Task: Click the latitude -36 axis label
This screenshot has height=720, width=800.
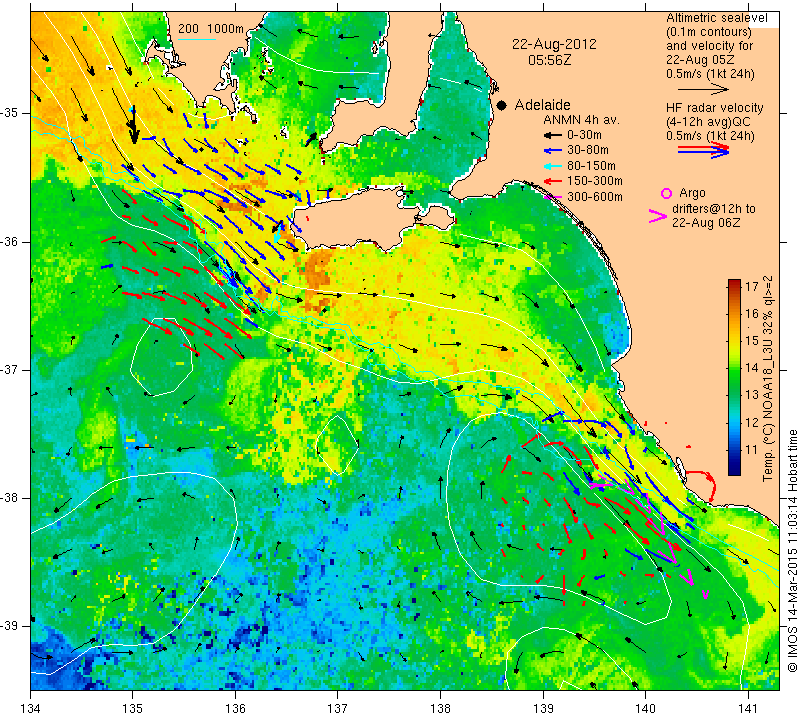Action: [10, 241]
